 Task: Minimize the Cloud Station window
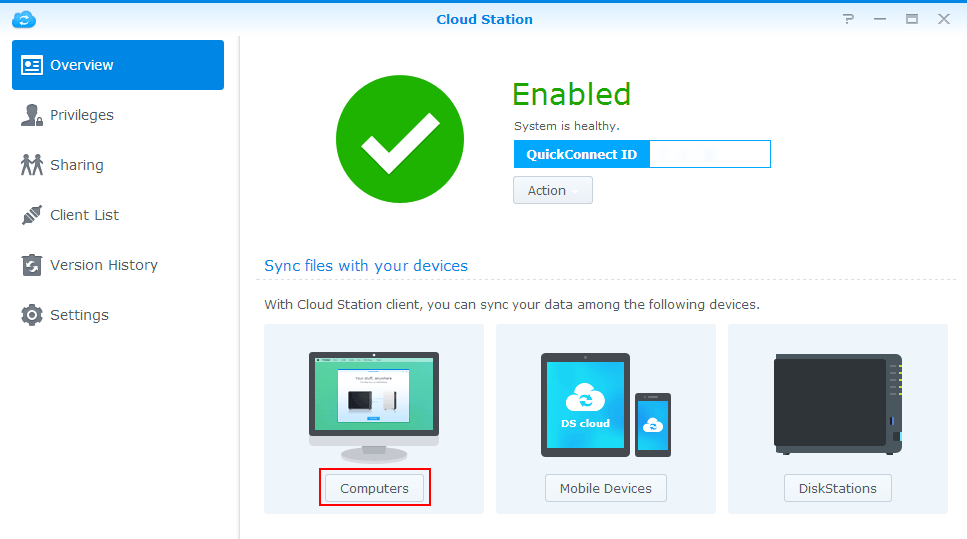coord(880,19)
